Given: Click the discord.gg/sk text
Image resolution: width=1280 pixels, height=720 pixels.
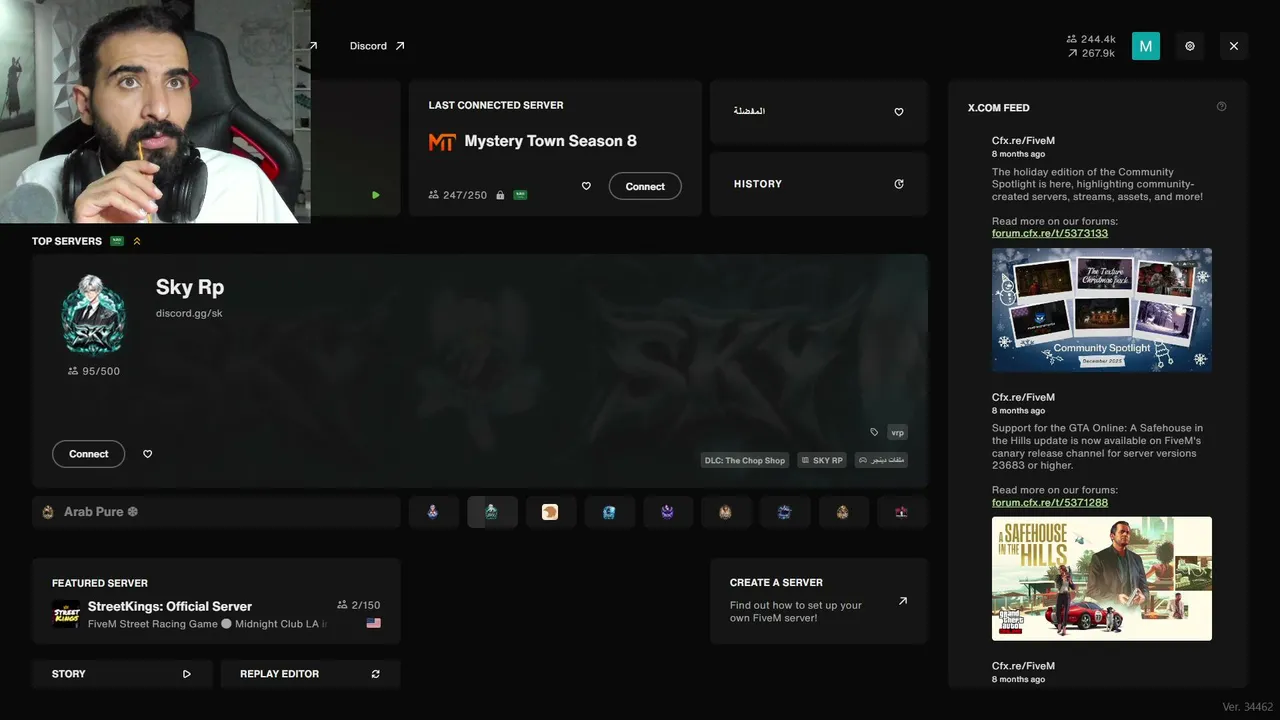Looking at the screenshot, I should [x=189, y=313].
